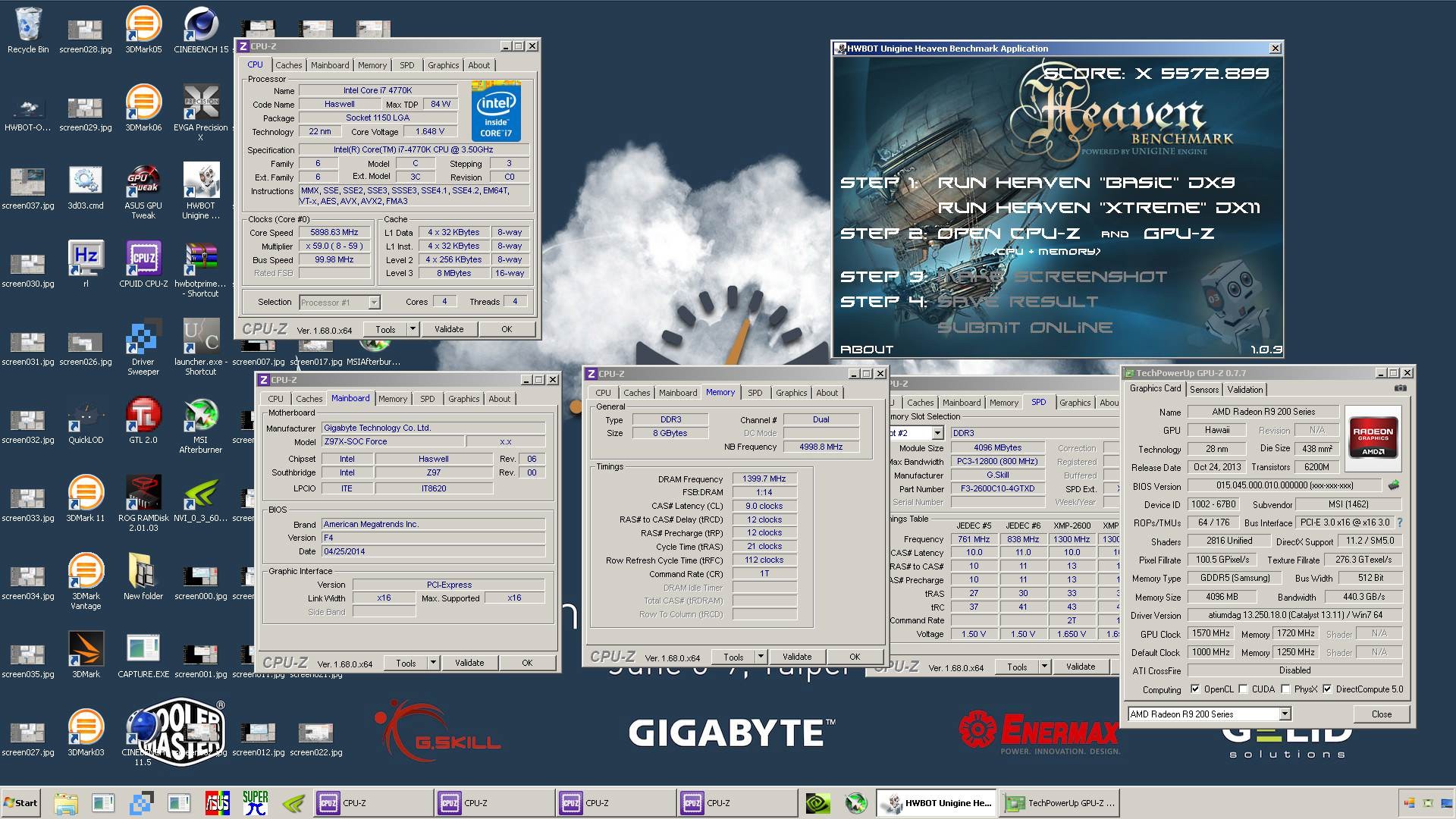
Task: Switch to the Sensors tab in GPU-Z
Action: coord(1204,390)
